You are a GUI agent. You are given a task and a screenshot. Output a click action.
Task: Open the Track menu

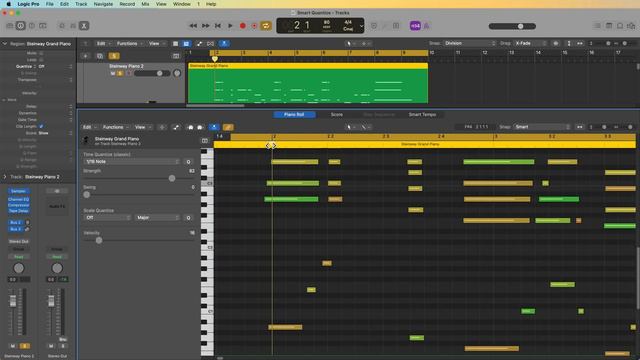[81, 4]
